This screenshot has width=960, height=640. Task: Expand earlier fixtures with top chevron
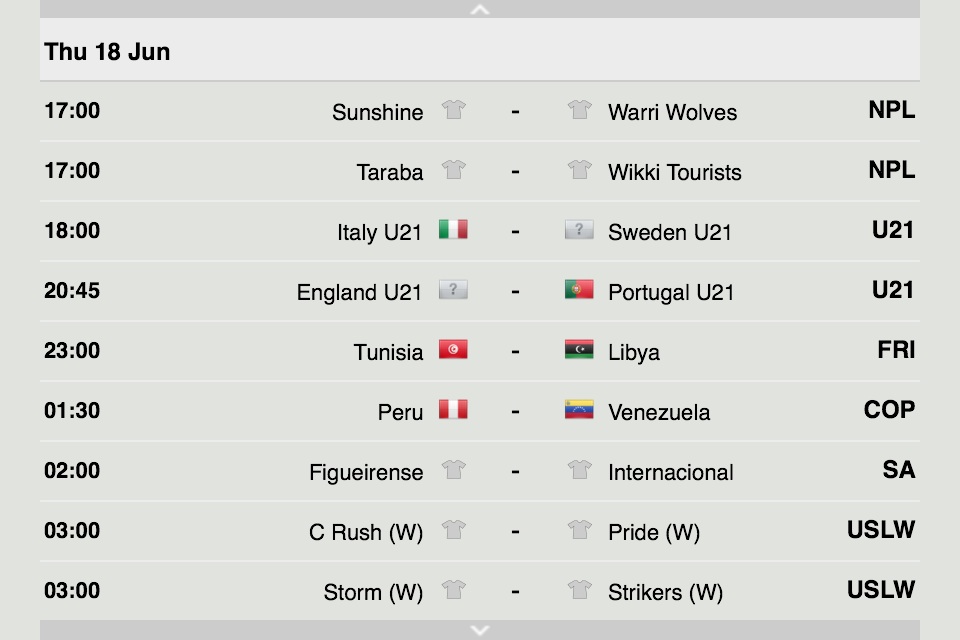480,9
